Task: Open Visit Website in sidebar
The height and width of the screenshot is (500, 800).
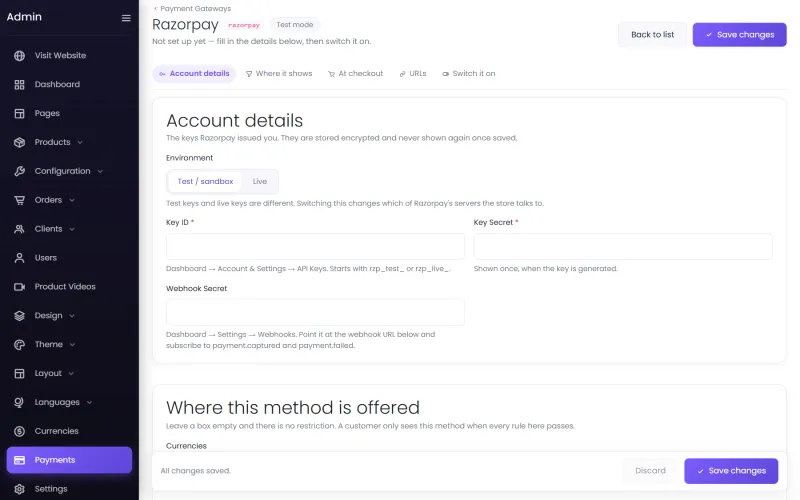Action: (69, 56)
